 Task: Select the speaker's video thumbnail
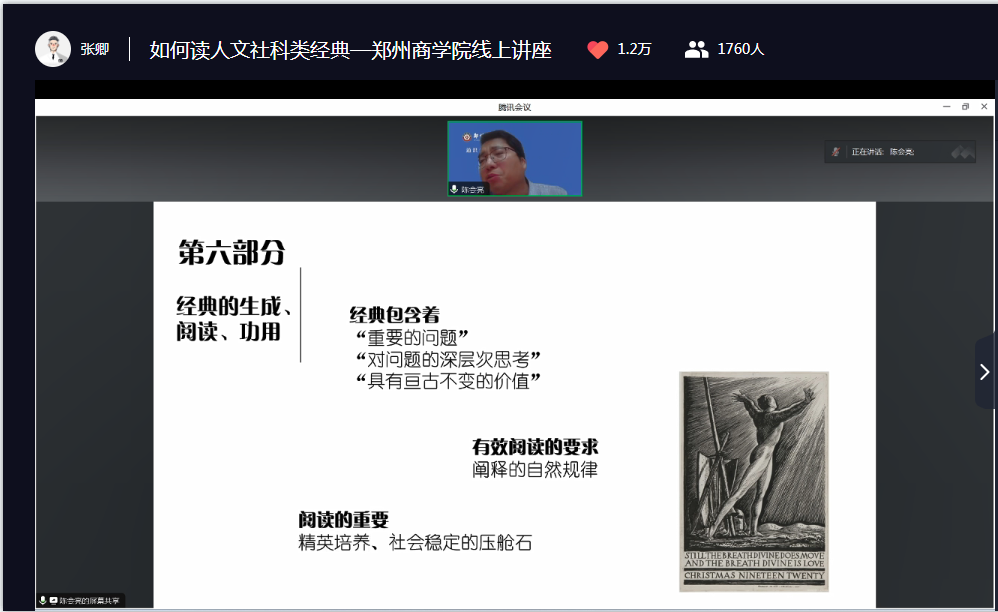click(x=514, y=158)
